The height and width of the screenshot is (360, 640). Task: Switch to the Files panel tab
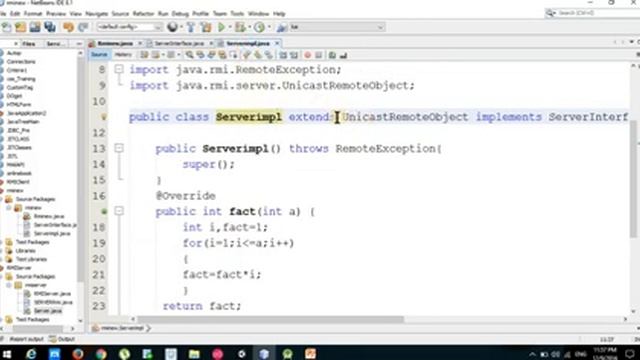[x=29, y=44]
